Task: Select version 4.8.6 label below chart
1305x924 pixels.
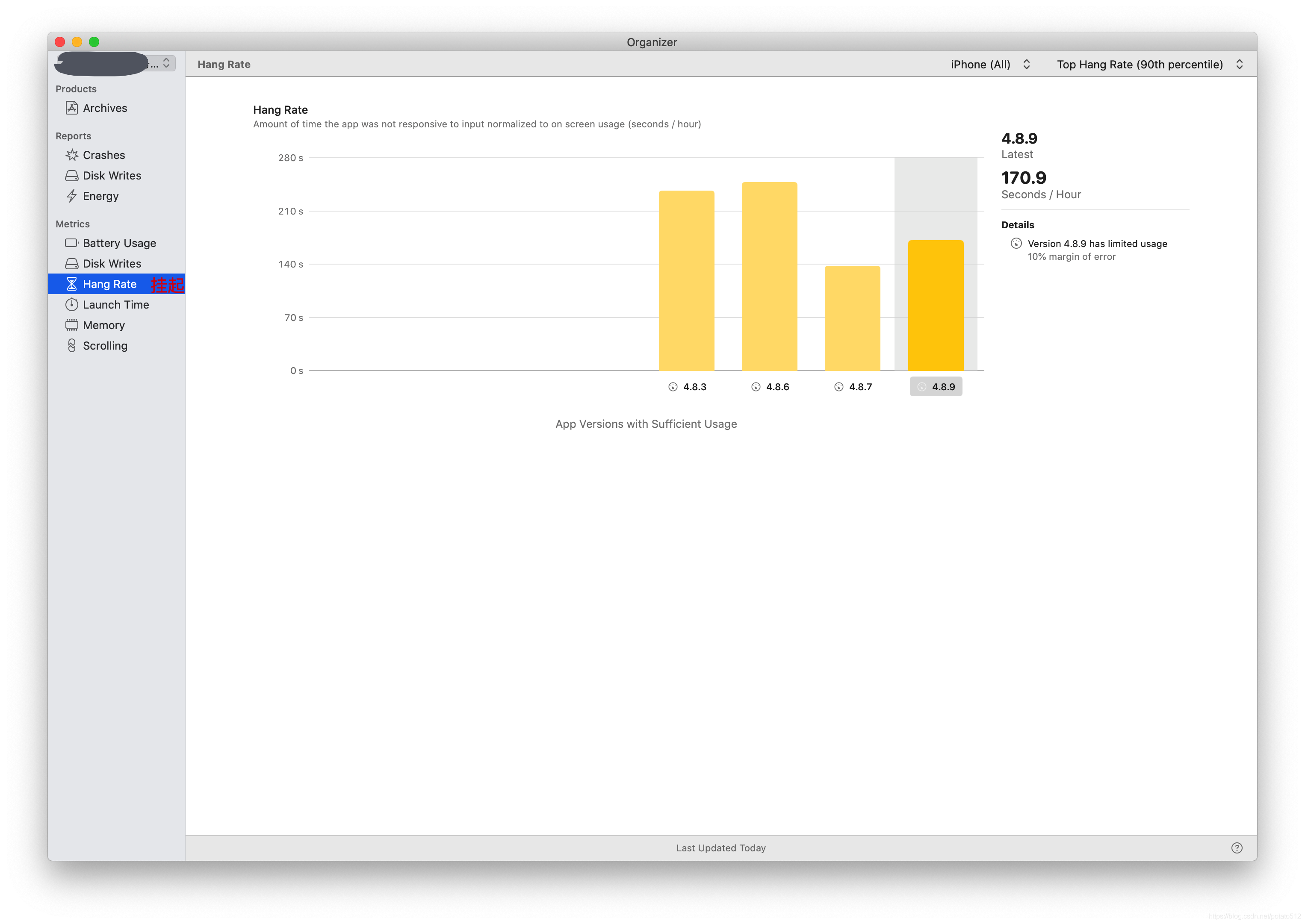Action: tap(777, 387)
